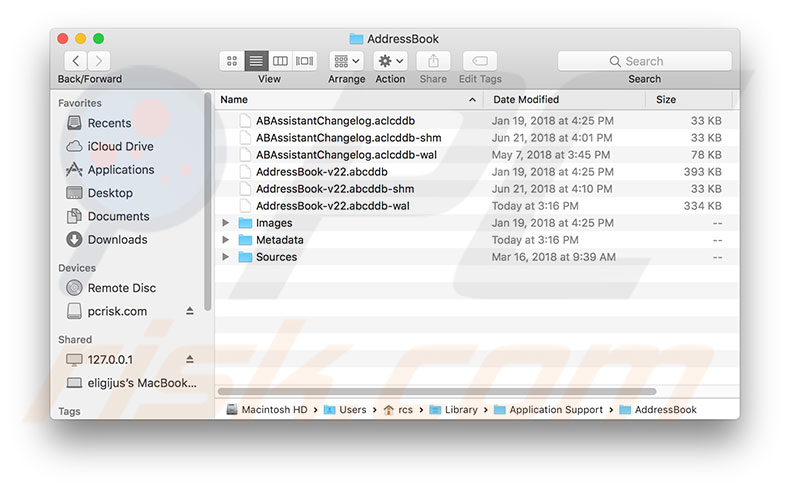Select file ABAssistantChangelog.aclcddb-wal
This screenshot has height=491, width=790.
pyautogui.click(x=346, y=155)
